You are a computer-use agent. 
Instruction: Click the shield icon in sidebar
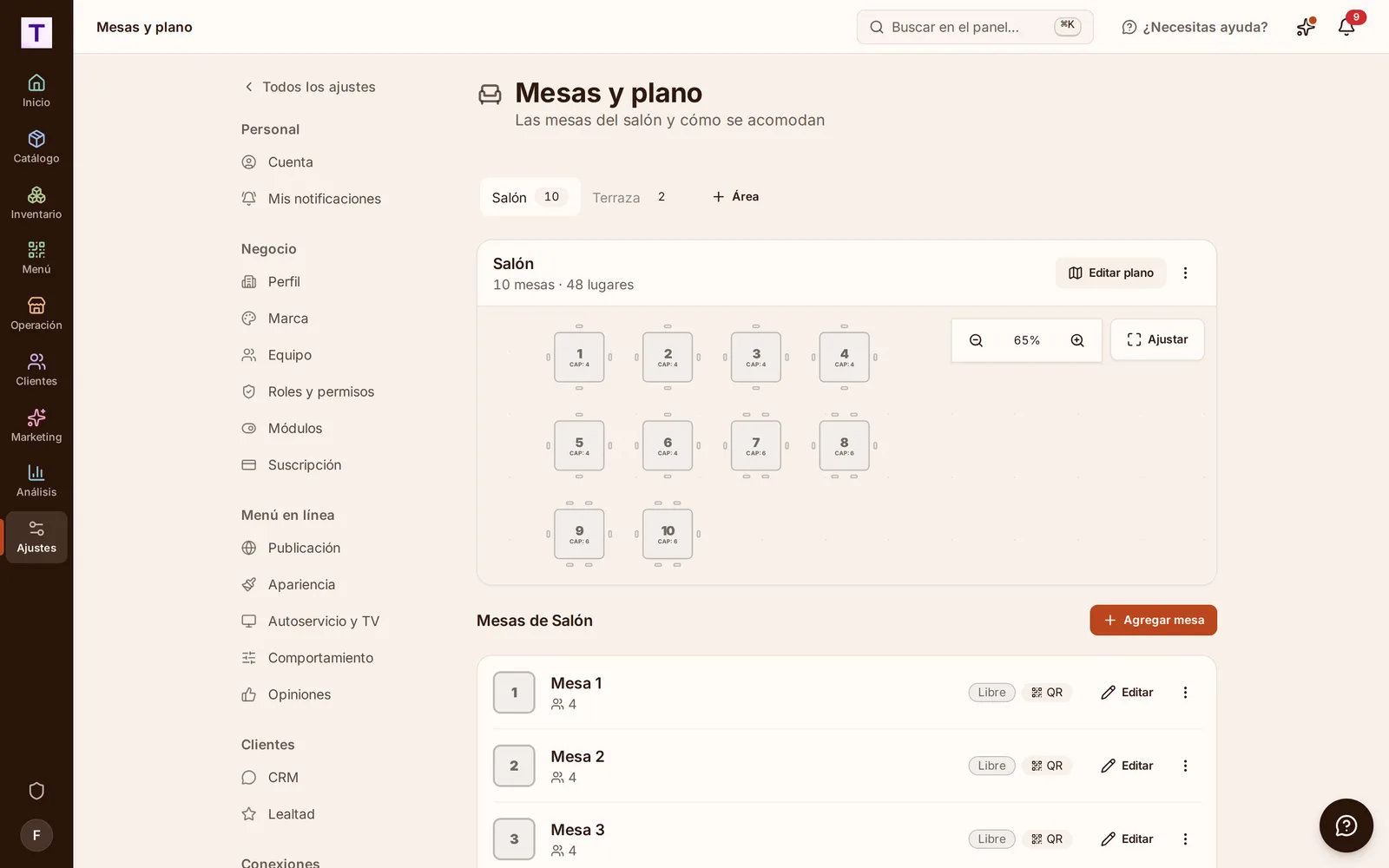click(x=36, y=791)
